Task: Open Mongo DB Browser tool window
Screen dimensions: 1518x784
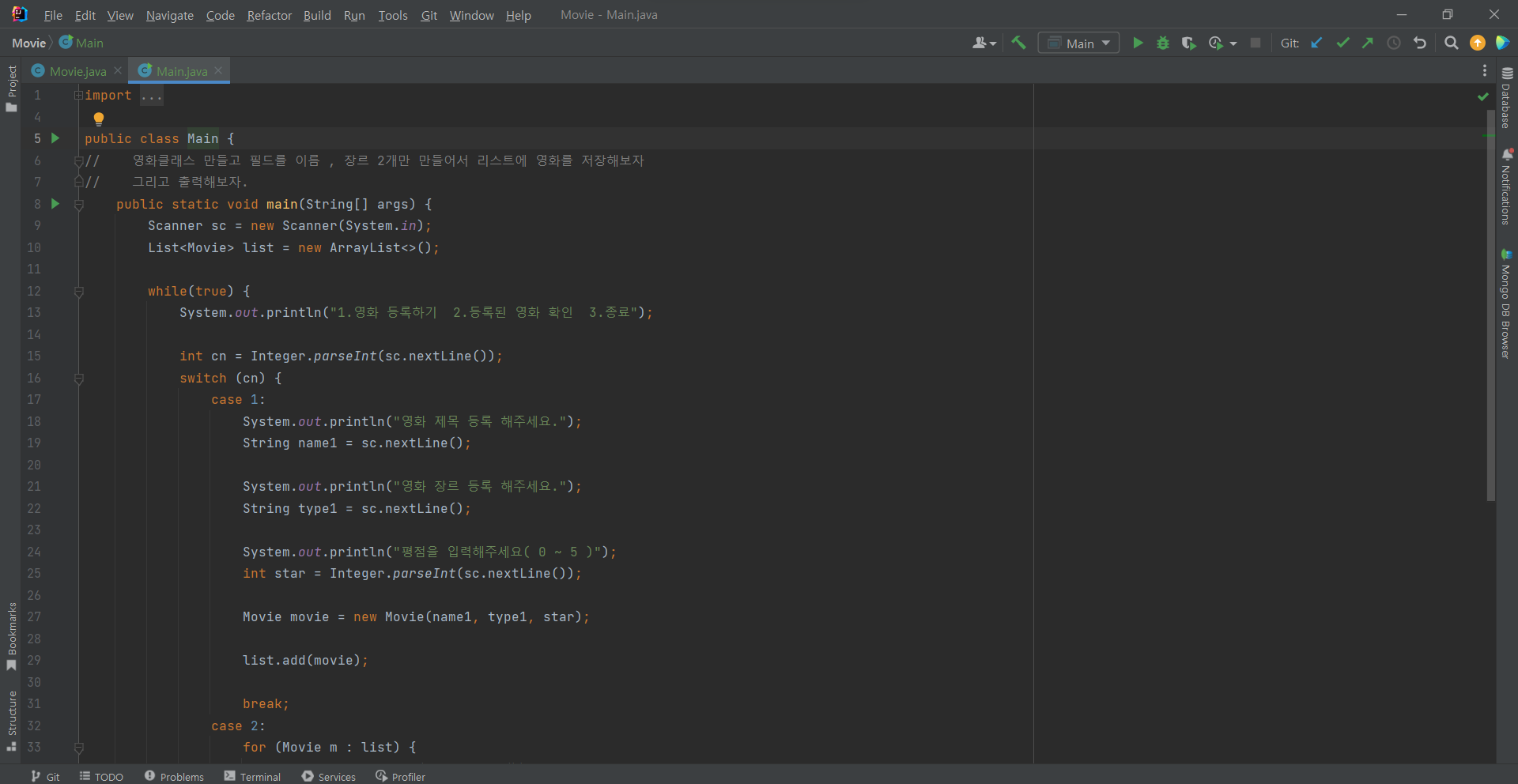Action: 1507,304
